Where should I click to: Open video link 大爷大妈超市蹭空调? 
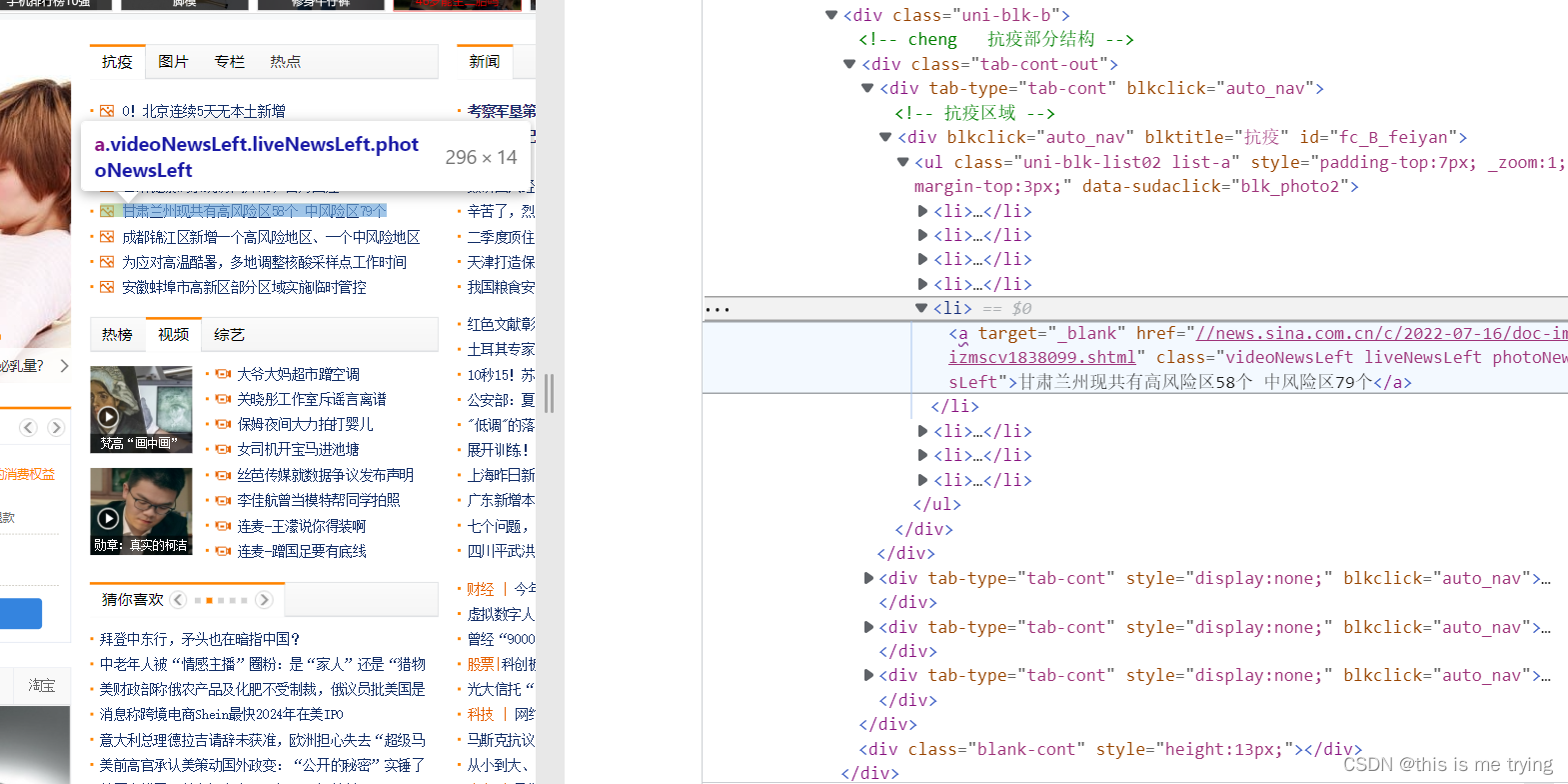(298, 374)
